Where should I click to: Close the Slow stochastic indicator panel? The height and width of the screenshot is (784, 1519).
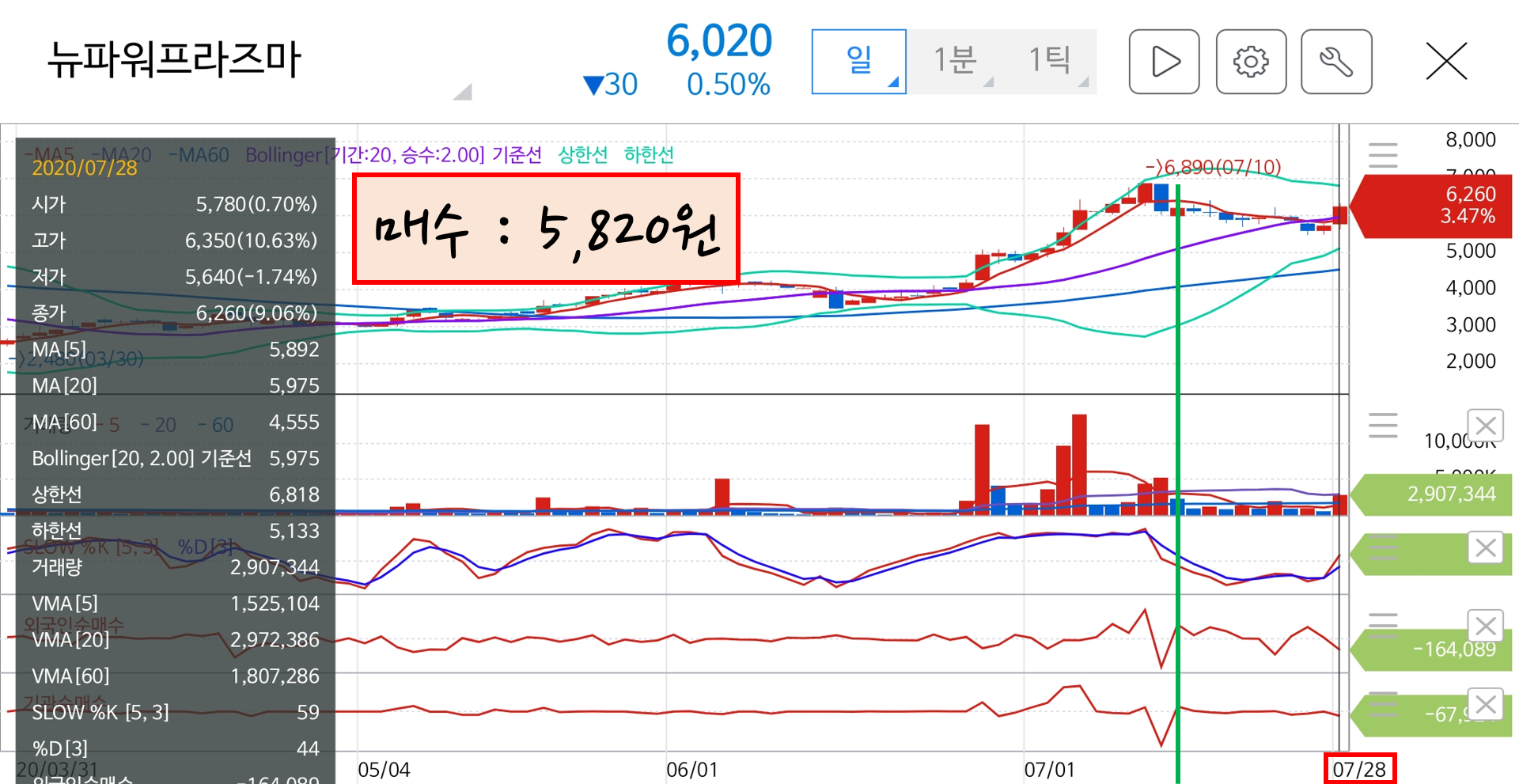coord(1485,547)
